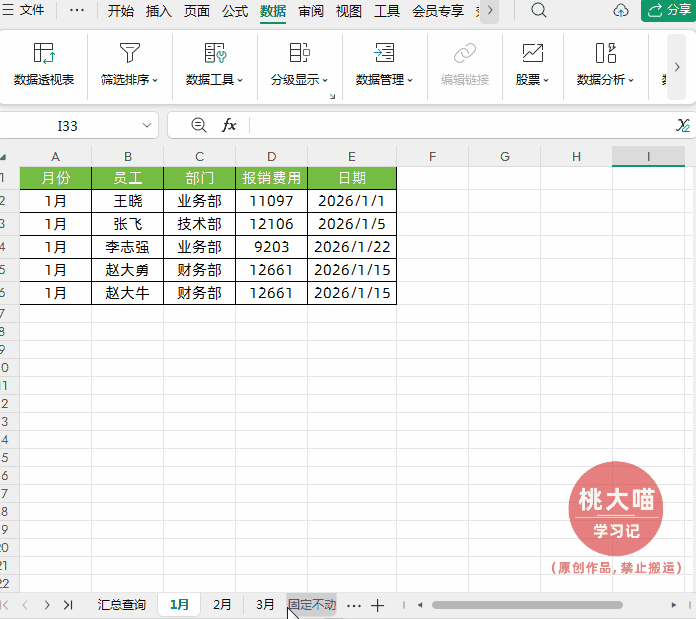Click the 月份 header cell
Viewport: 696px width, 619px height.
point(55,178)
